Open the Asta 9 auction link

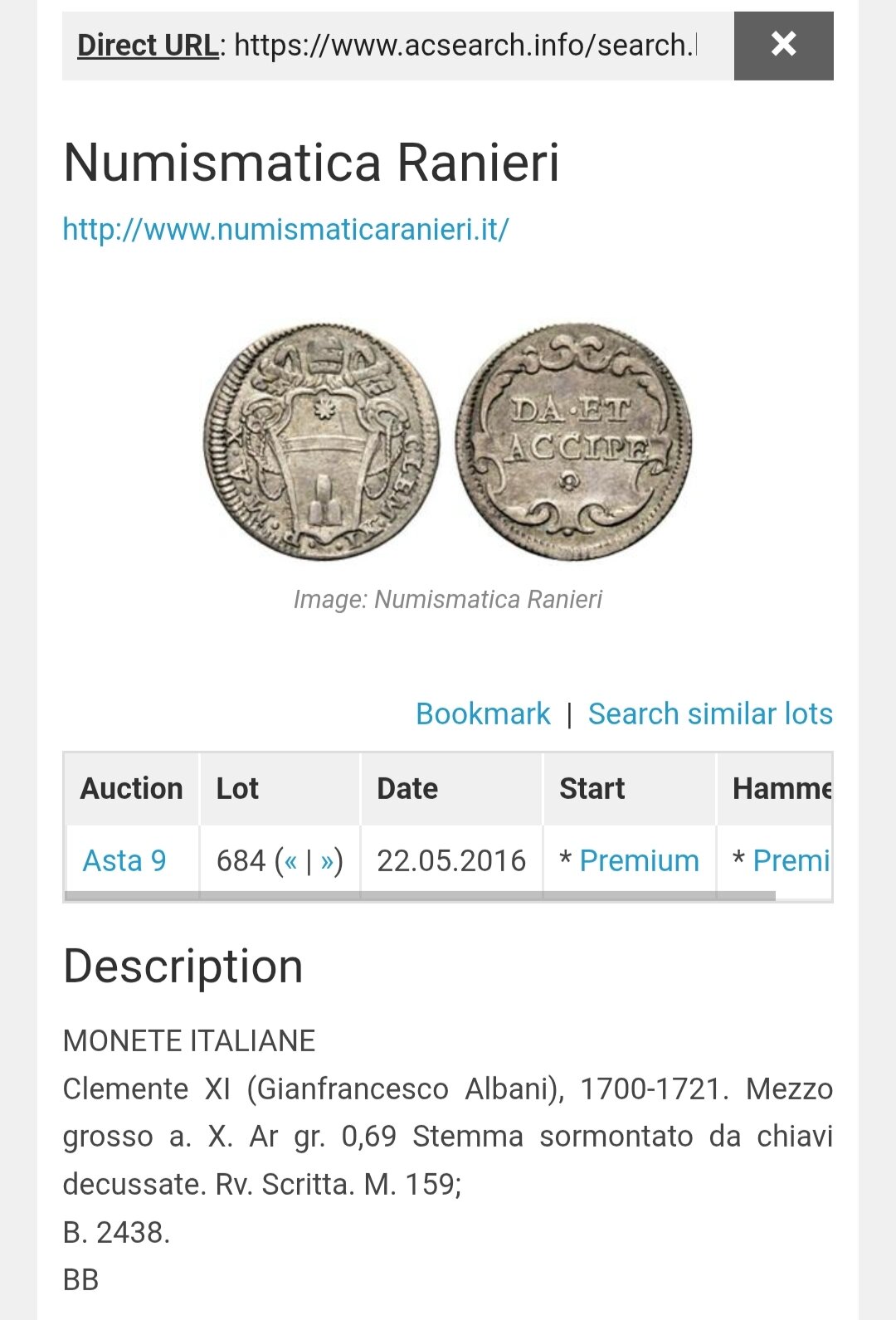pos(124,860)
